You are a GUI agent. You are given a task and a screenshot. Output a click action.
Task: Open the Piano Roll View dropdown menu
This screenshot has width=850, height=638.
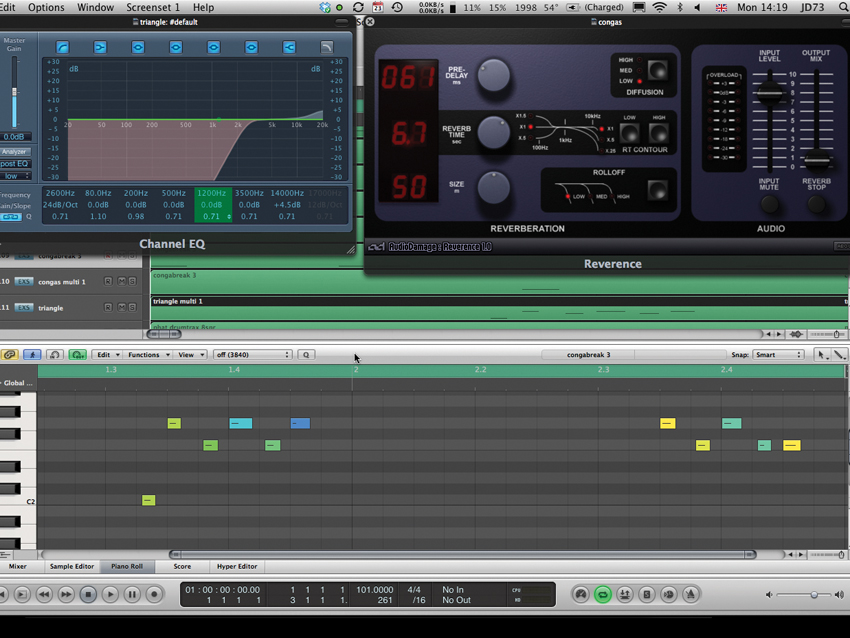(x=191, y=355)
